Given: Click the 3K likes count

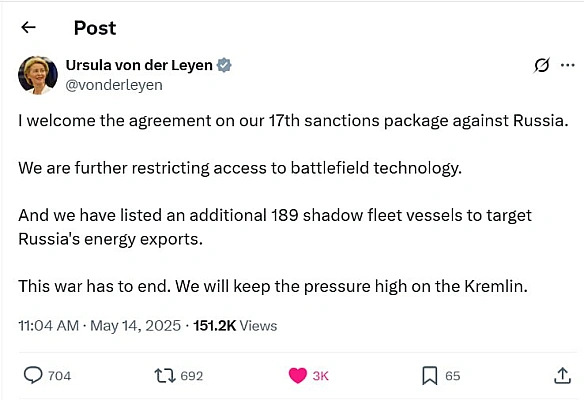Looking at the screenshot, I should click(x=320, y=376).
